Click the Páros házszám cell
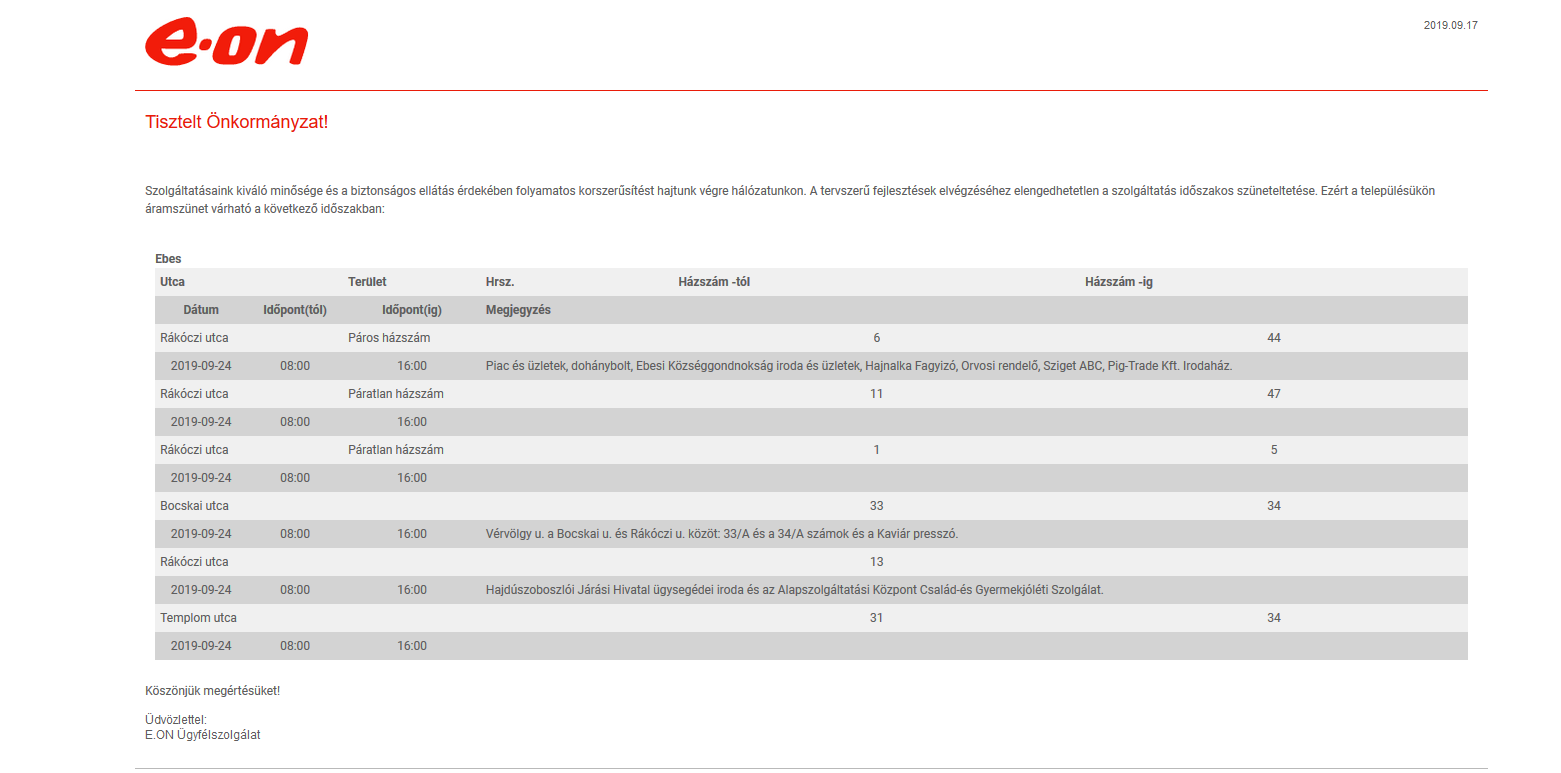Image resolution: width=1561 pixels, height=773 pixels. pos(389,338)
